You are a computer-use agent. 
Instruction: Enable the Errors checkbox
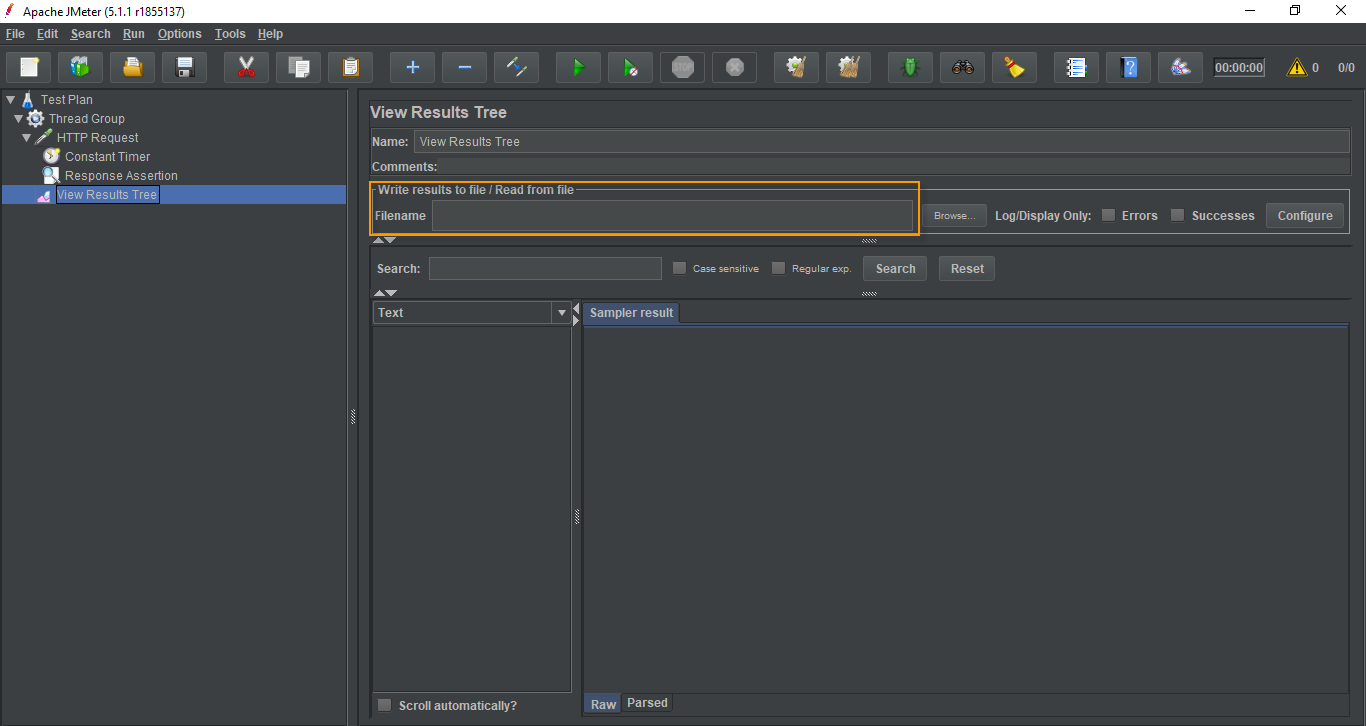1108,215
